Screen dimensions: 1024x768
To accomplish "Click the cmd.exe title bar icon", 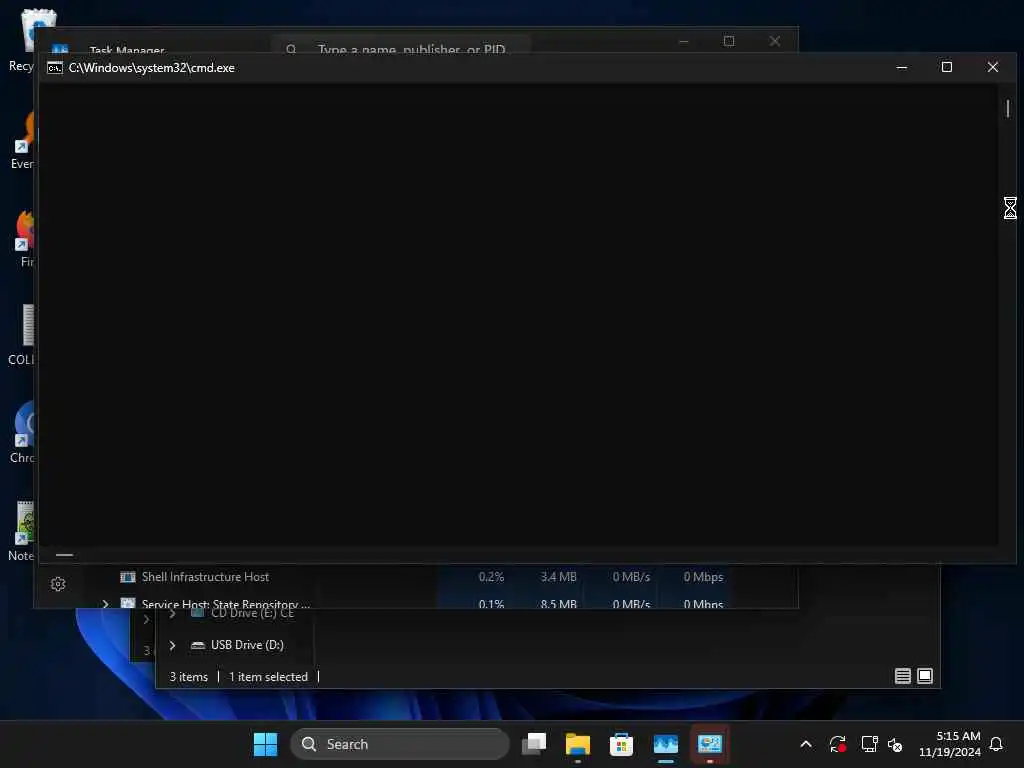I will click(55, 68).
